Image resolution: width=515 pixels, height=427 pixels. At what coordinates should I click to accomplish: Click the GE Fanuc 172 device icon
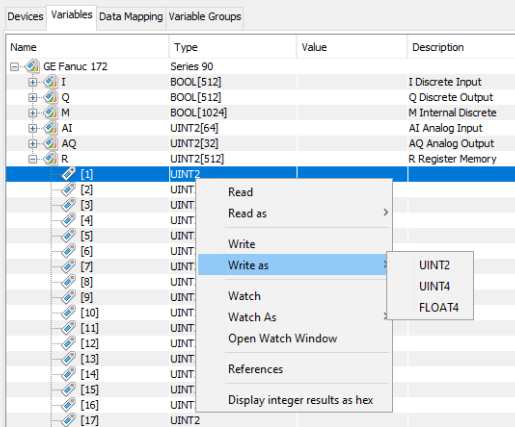coord(33,66)
